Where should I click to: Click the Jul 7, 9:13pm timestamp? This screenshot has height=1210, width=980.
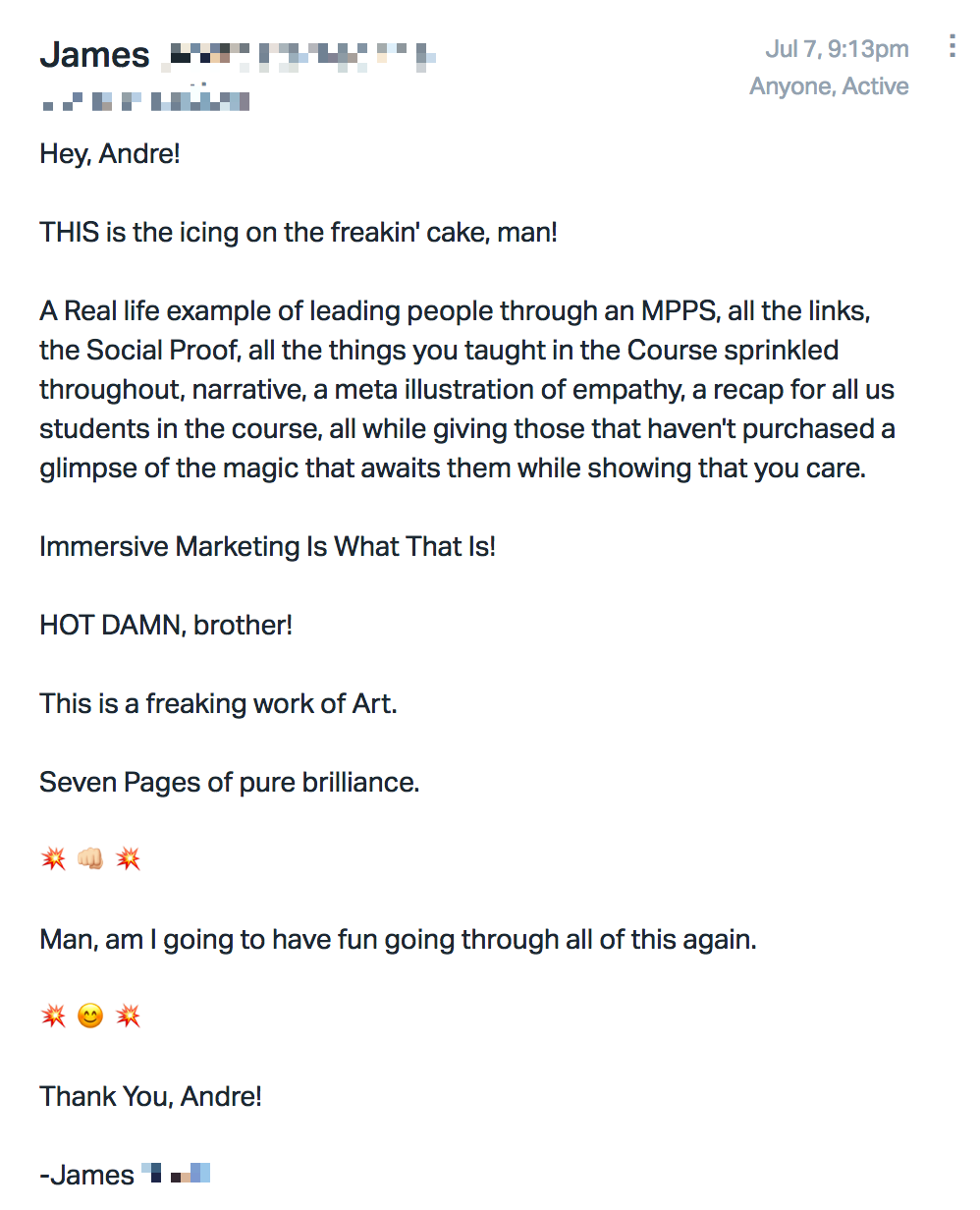(x=837, y=48)
